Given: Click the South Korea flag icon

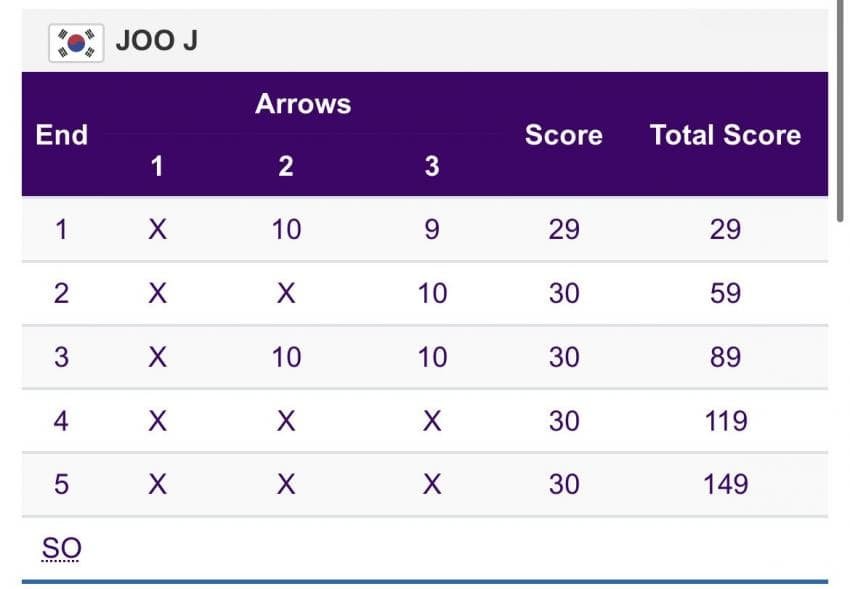Looking at the screenshot, I should pyautogui.click(x=76, y=43).
